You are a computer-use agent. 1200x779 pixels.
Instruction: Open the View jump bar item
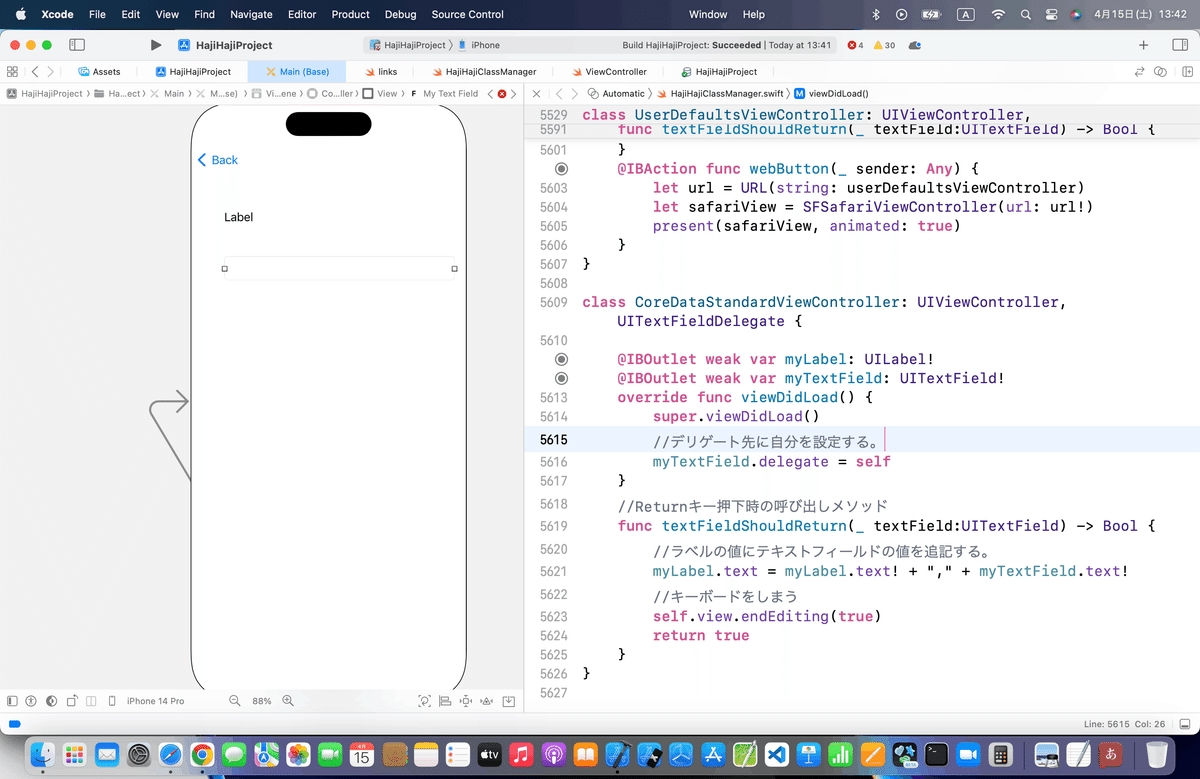379,94
